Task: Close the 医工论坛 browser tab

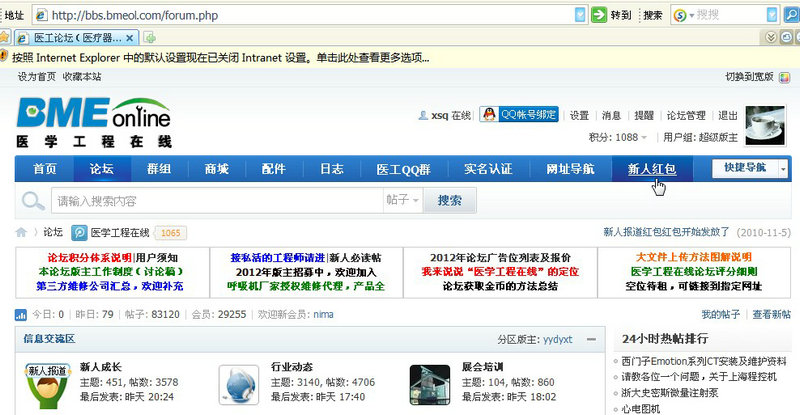Action: pyautogui.click(x=129, y=37)
